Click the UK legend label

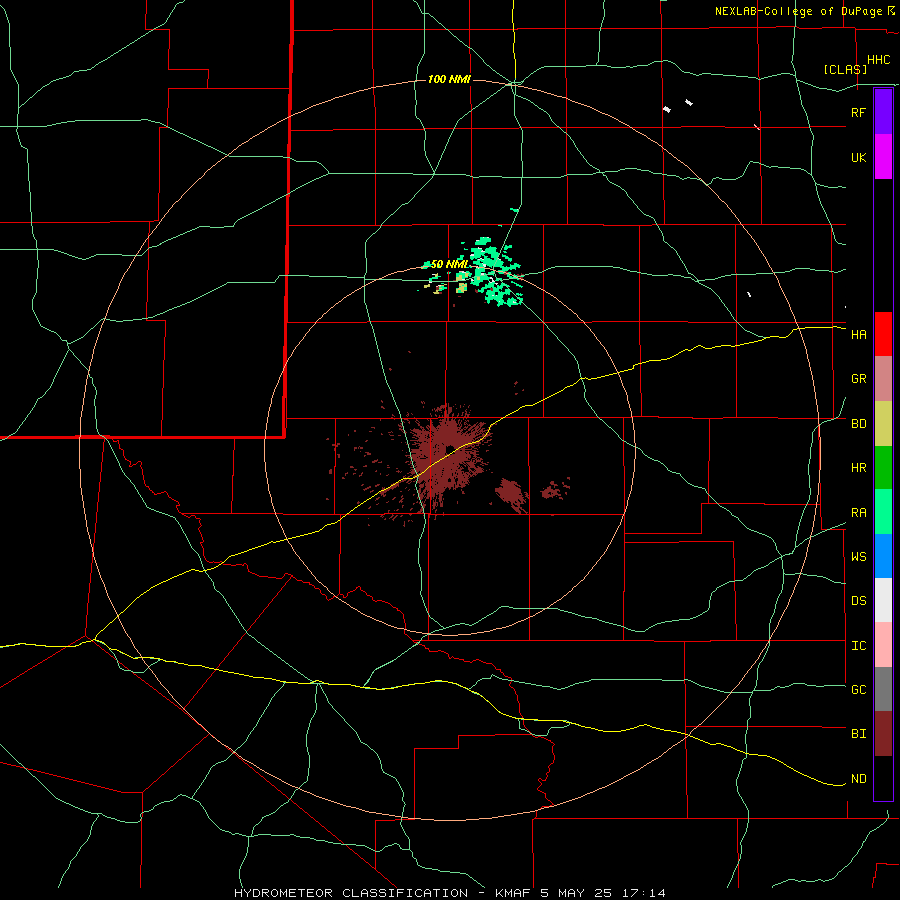[858, 158]
